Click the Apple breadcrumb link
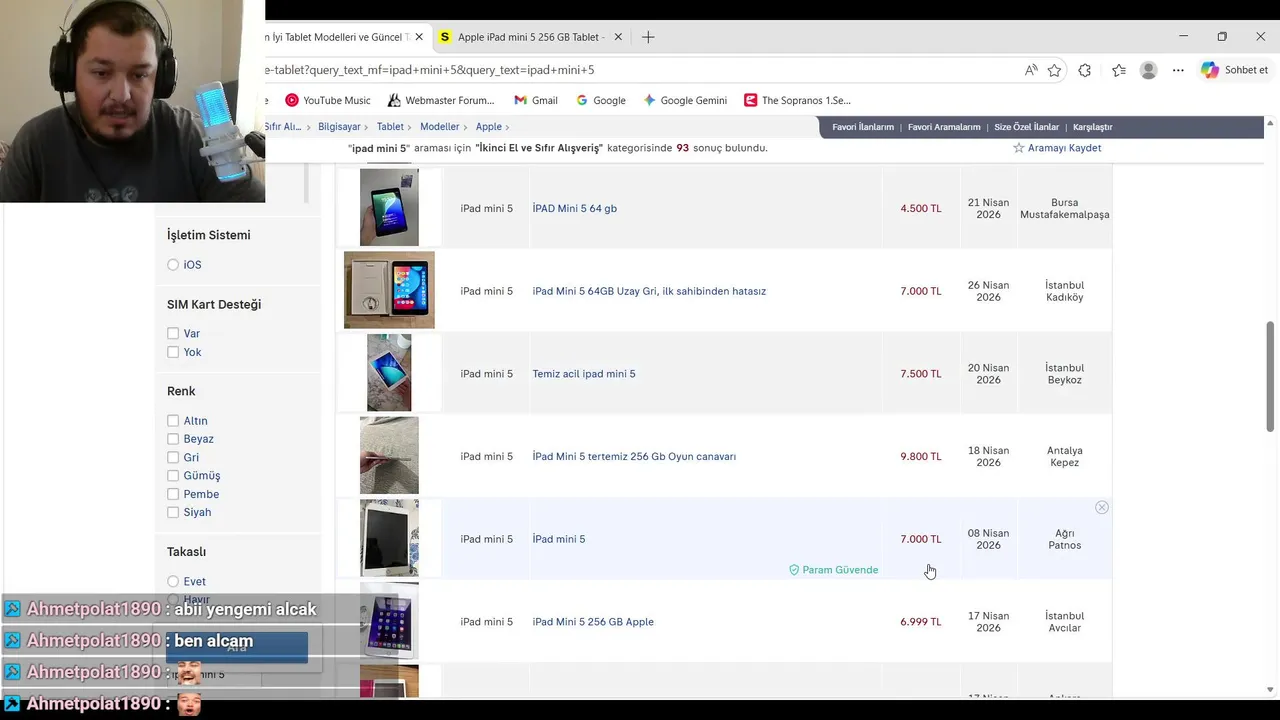Image resolution: width=1280 pixels, height=720 pixels. point(489,127)
